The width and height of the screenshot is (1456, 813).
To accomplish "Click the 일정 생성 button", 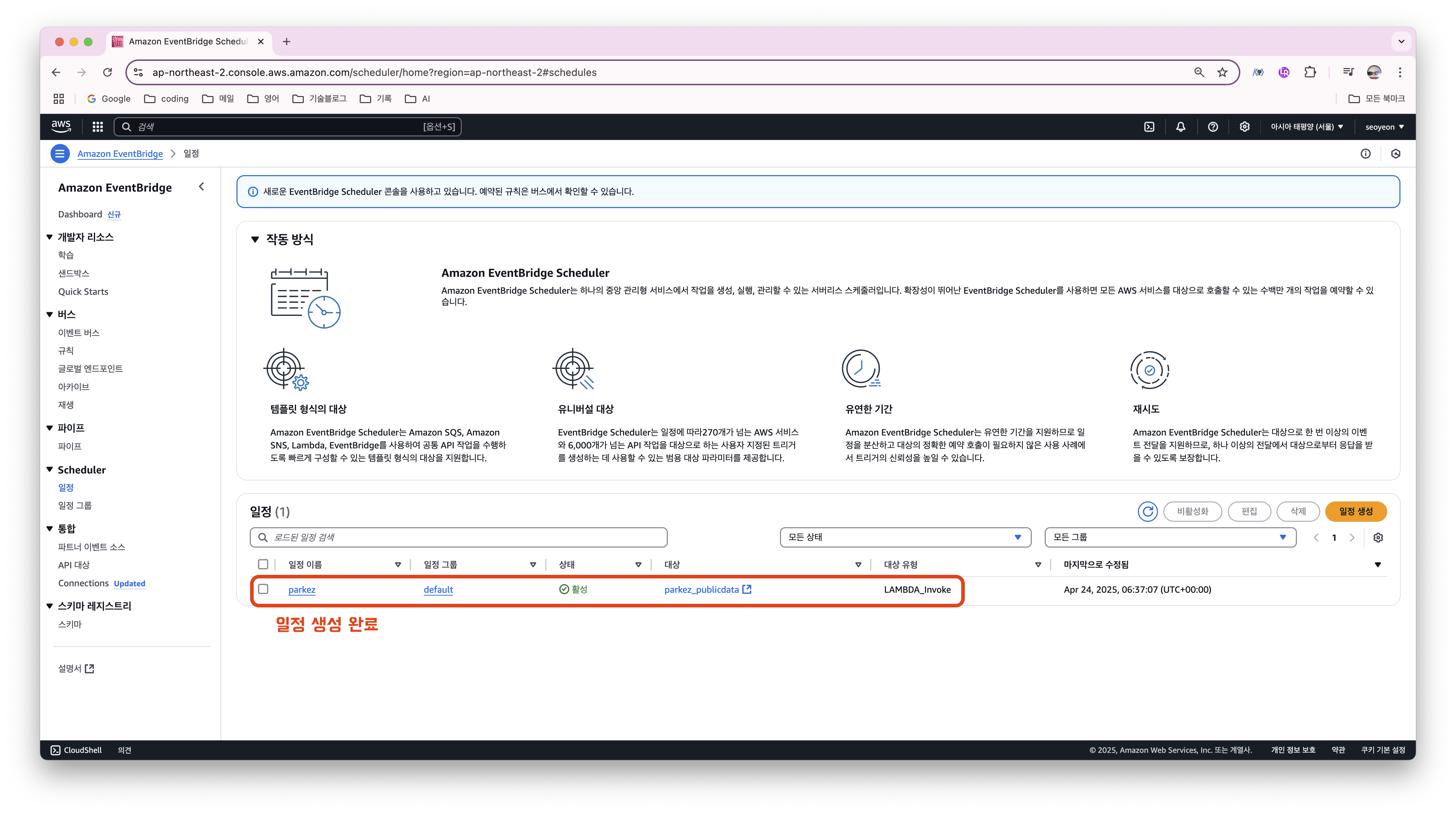I will coord(1355,511).
